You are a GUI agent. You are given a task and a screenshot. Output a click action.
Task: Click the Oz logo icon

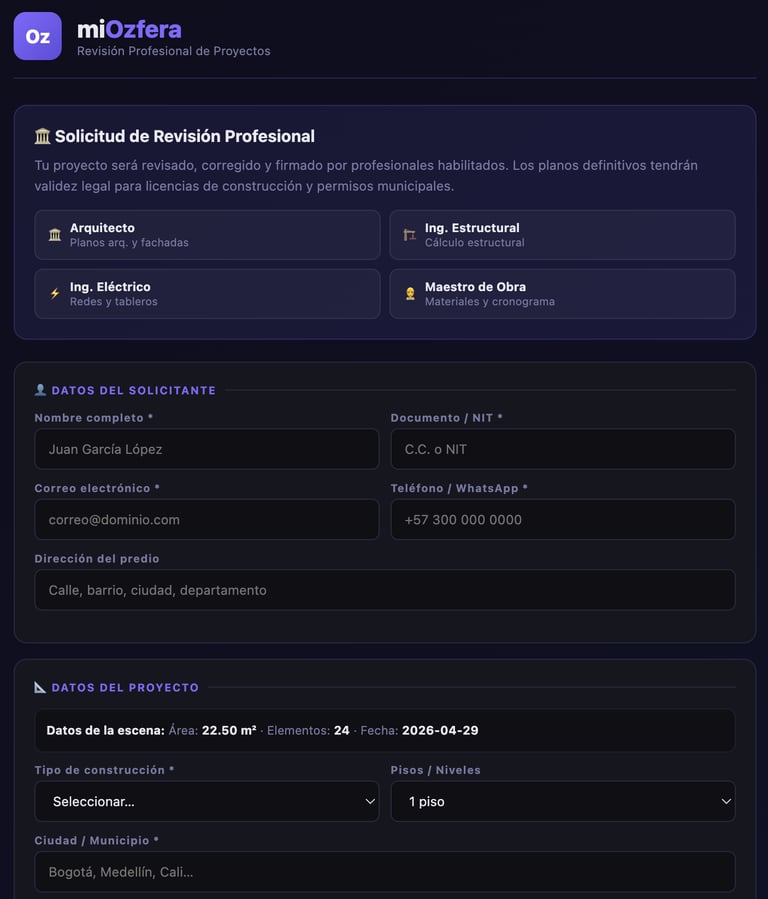tap(38, 36)
